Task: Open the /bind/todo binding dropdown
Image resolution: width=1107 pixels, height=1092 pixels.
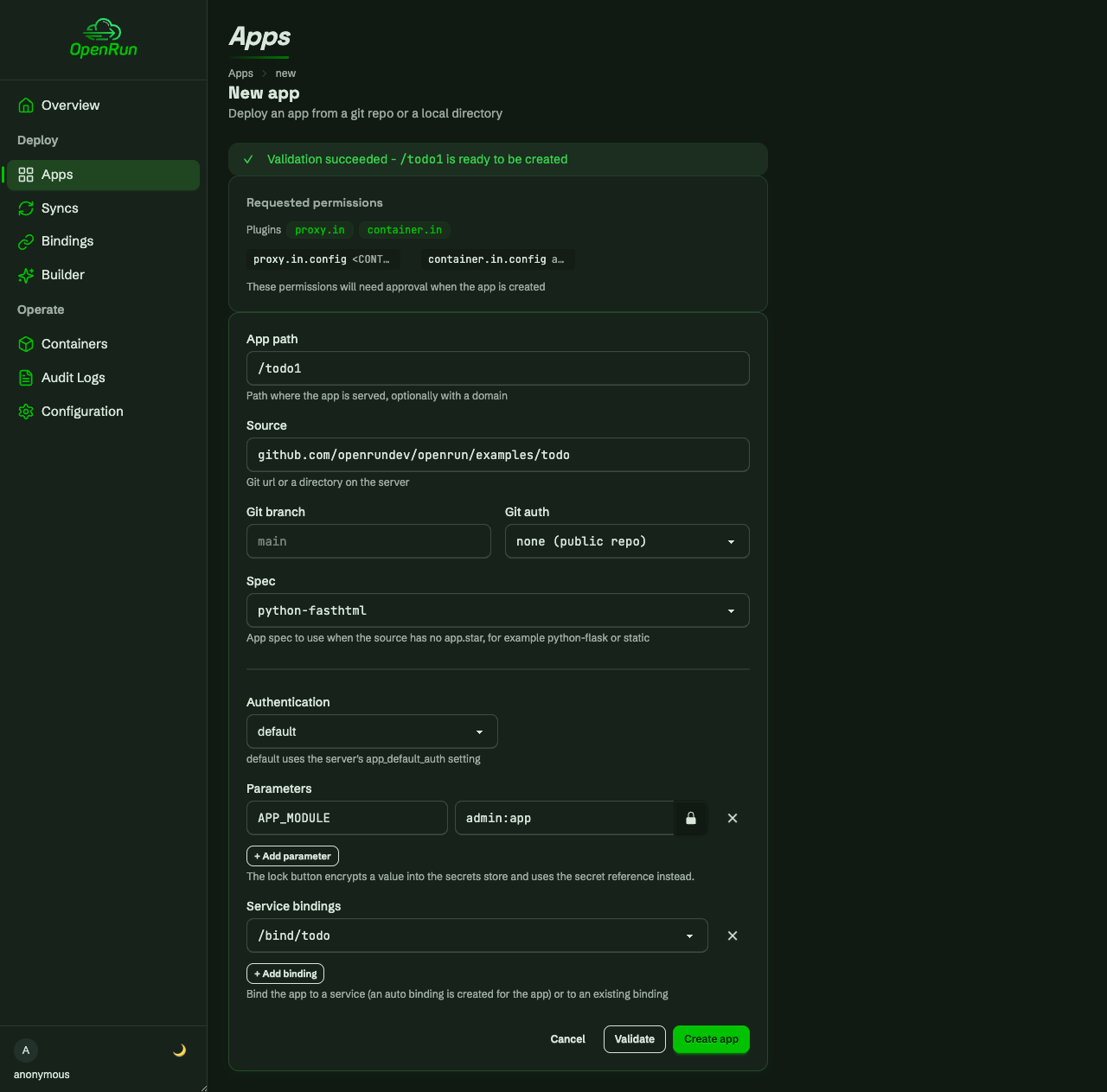Action: pos(477,936)
